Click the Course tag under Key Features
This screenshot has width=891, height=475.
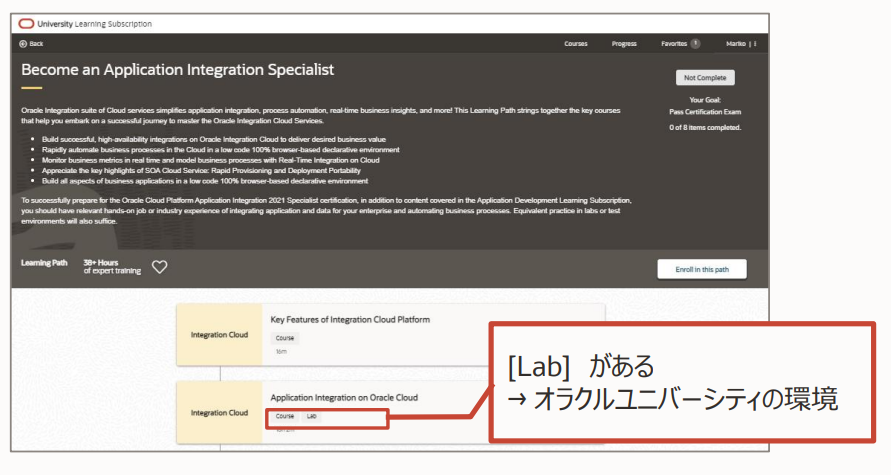point(285,338)
